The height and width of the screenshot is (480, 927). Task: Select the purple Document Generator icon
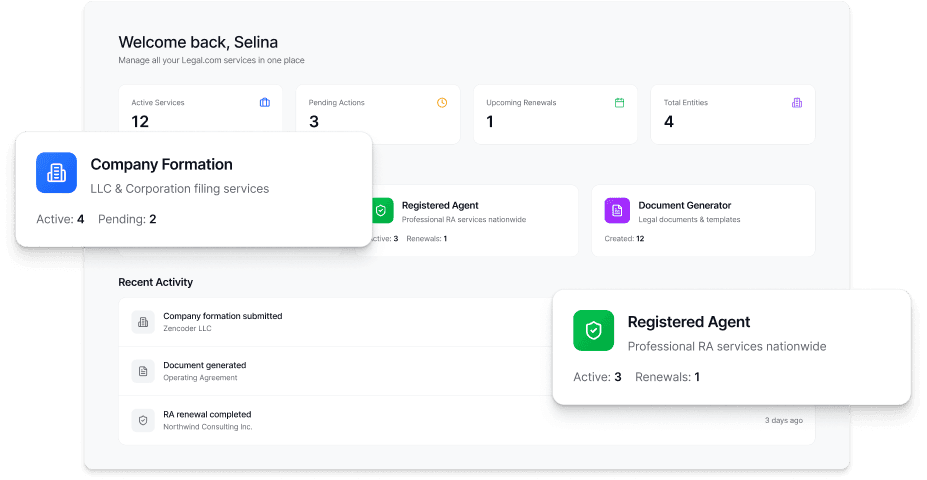[617, 211]
